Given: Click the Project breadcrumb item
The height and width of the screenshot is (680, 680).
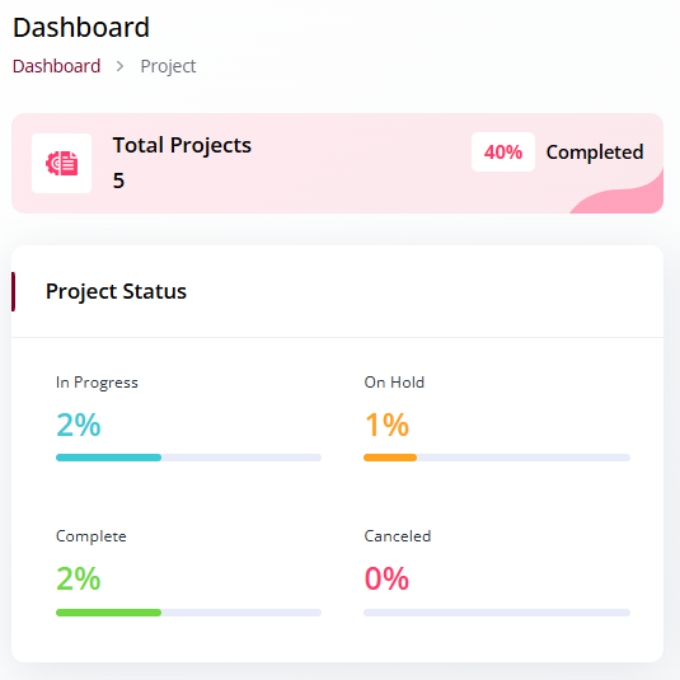Looking at the screenshot, I should (x=168, y=66).
